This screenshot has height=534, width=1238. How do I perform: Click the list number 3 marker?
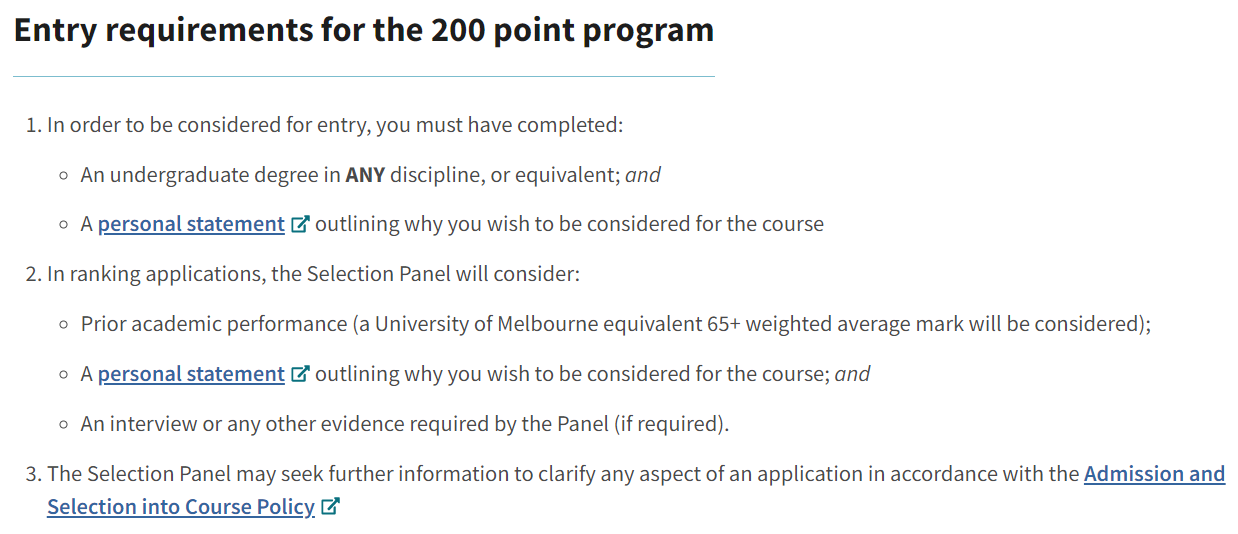pyautogui.click(x=32, y=474)
